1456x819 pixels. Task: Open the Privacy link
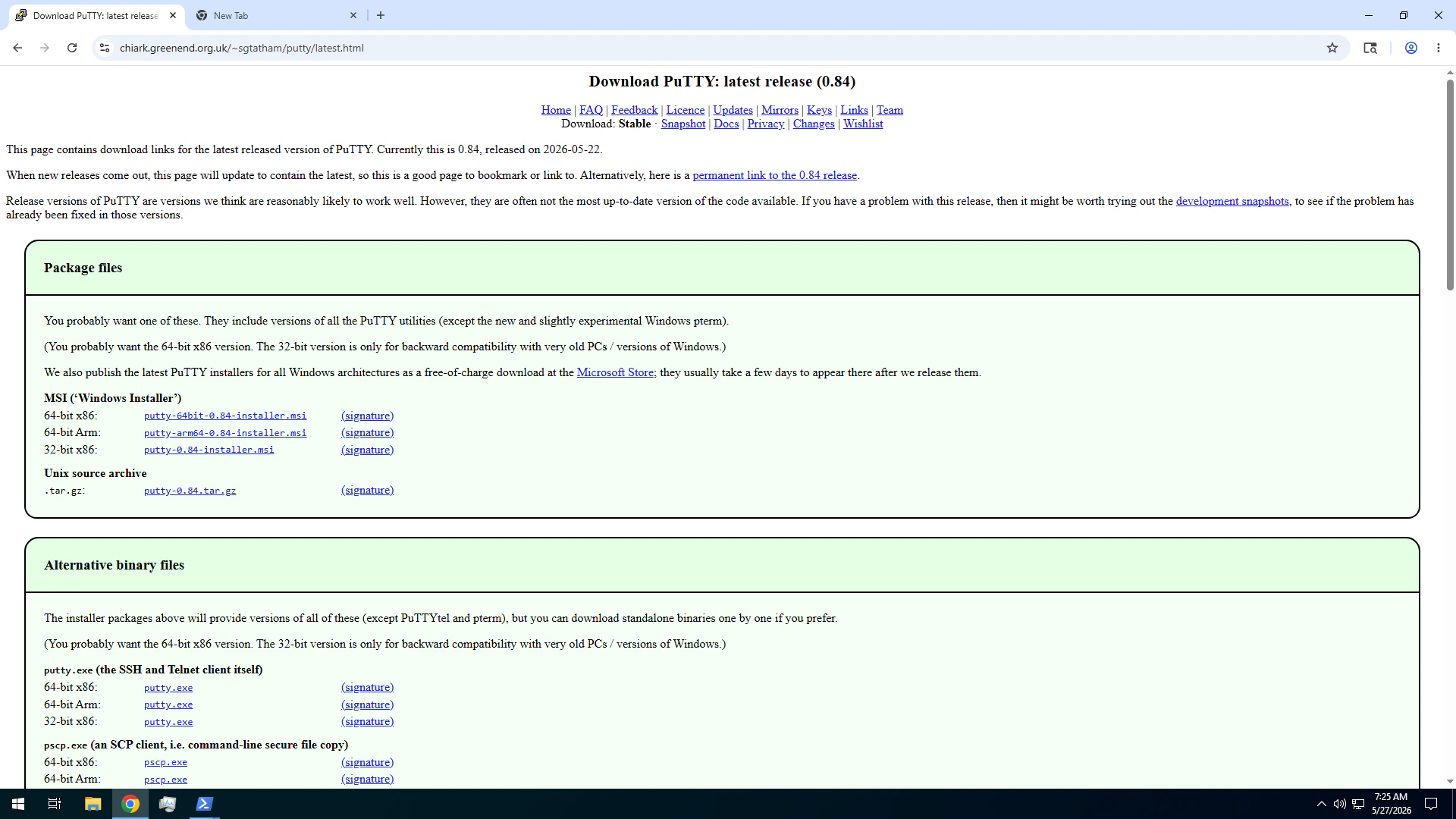coord(765,124)
